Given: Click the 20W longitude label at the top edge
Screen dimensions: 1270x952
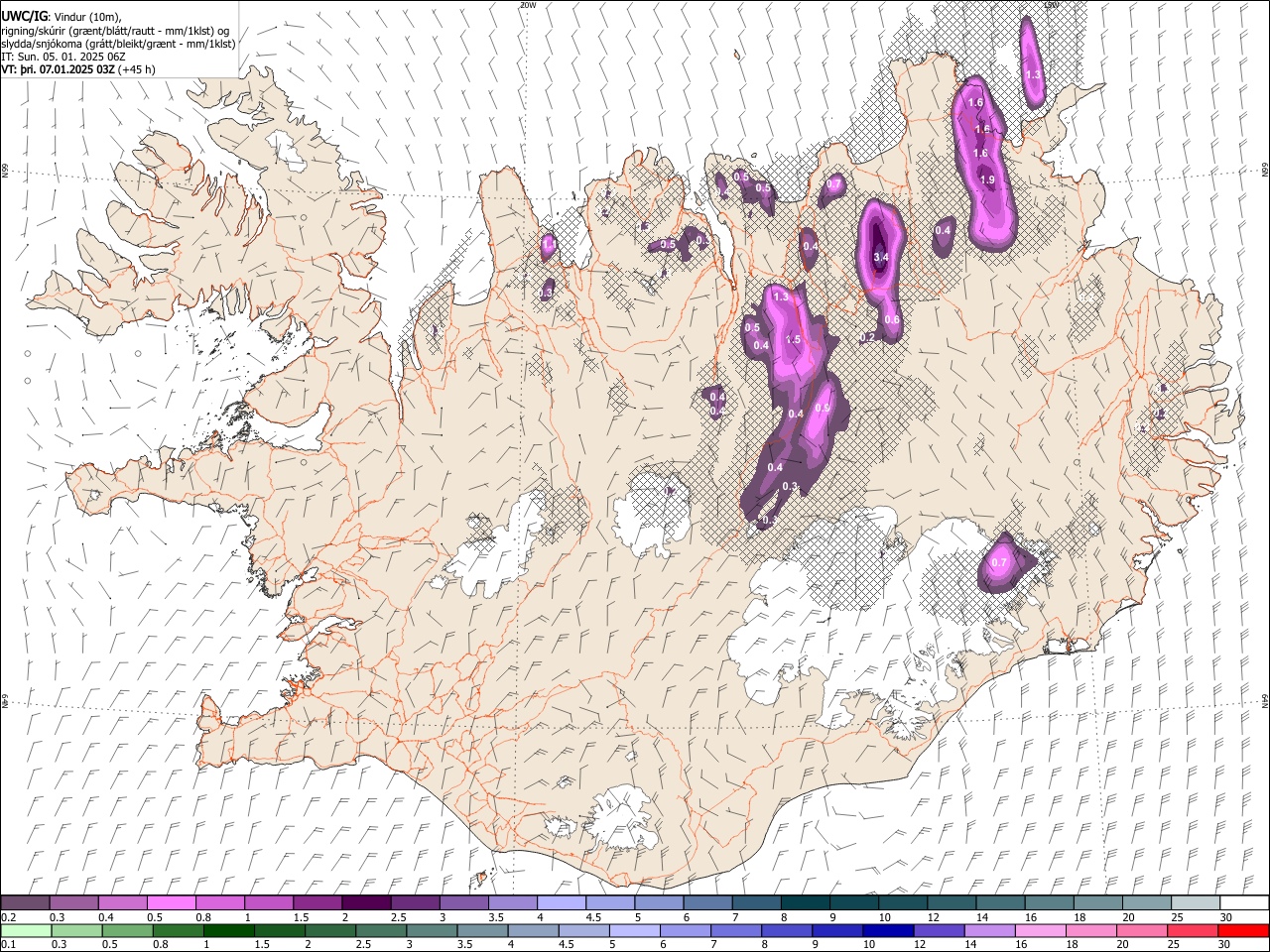Looking at the screenshot, I should point(527,5).
